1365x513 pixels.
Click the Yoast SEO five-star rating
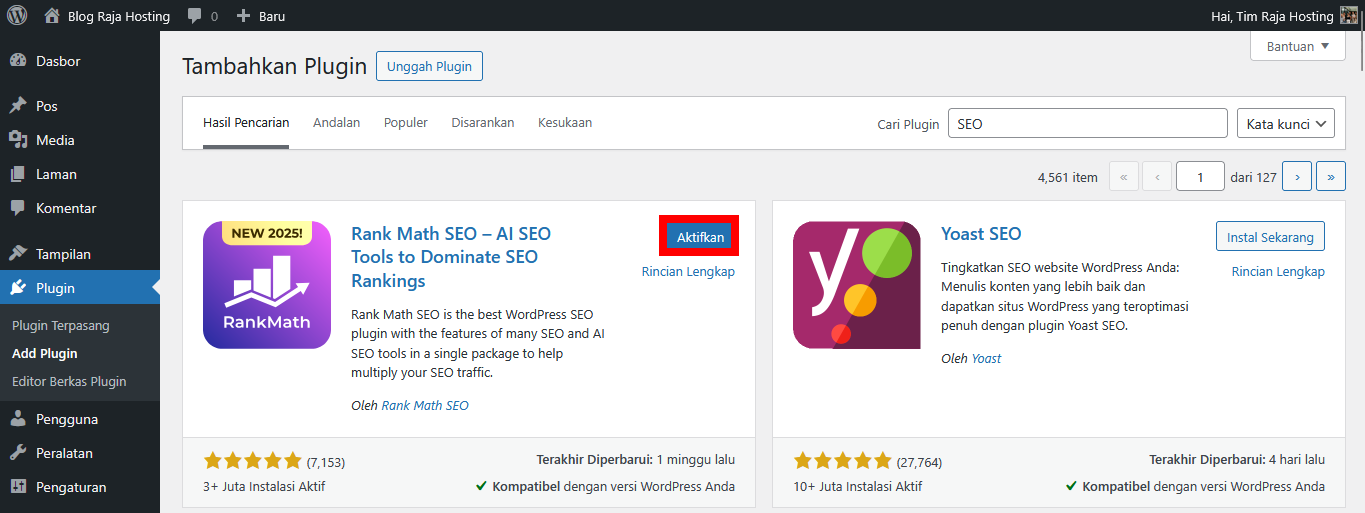tap(842, 461)
